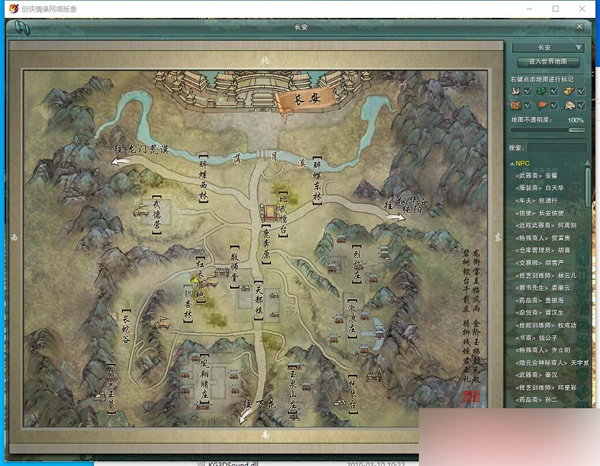Click the 长蛇谷 label on the map
The image size is (600, 466).
pyautogui.click(x=126, y=326)
